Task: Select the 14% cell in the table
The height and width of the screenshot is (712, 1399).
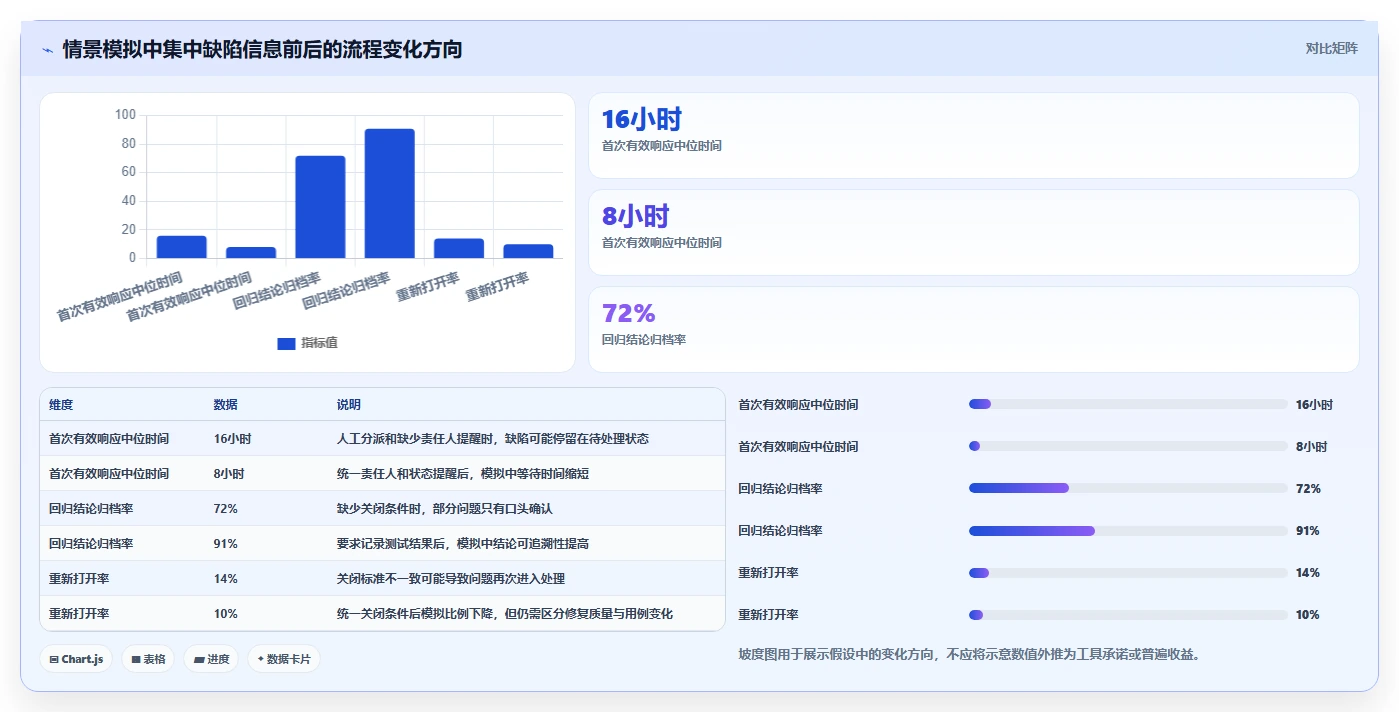Action: click(x=225, y=579)
